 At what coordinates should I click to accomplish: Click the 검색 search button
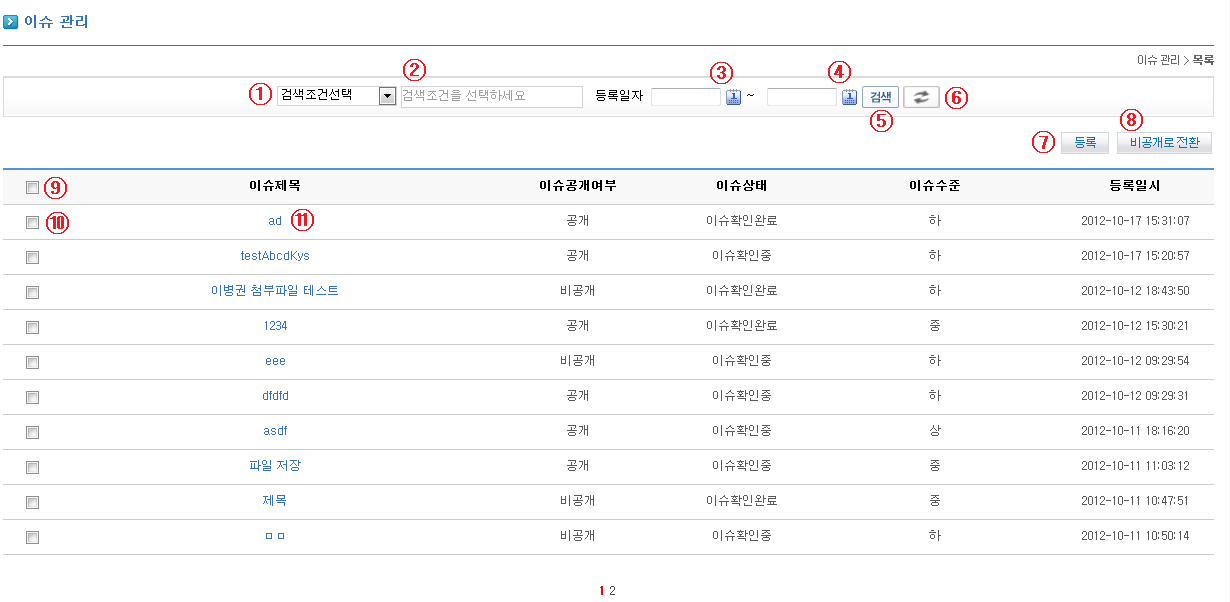click(x=880, y=97)
